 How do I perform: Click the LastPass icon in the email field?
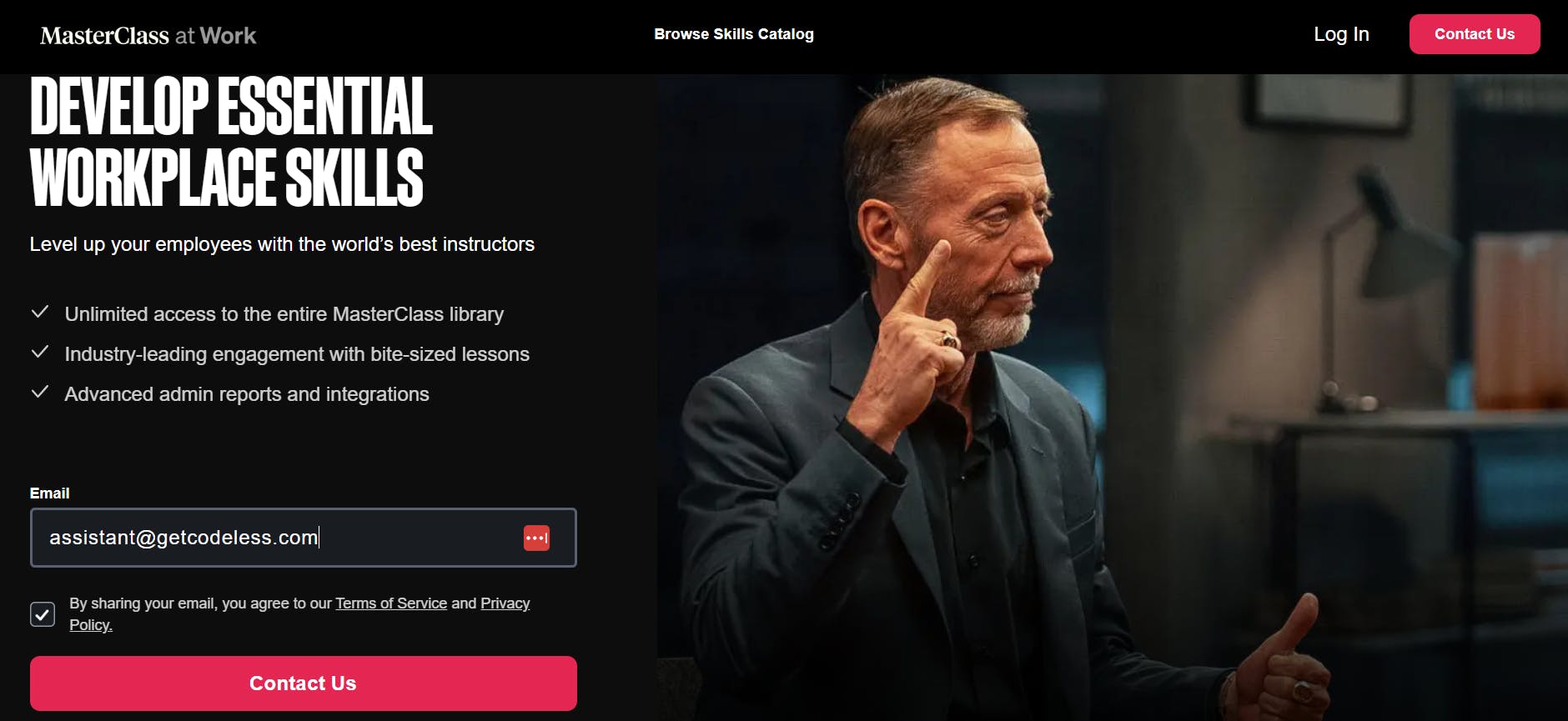(x=537, y=538)
